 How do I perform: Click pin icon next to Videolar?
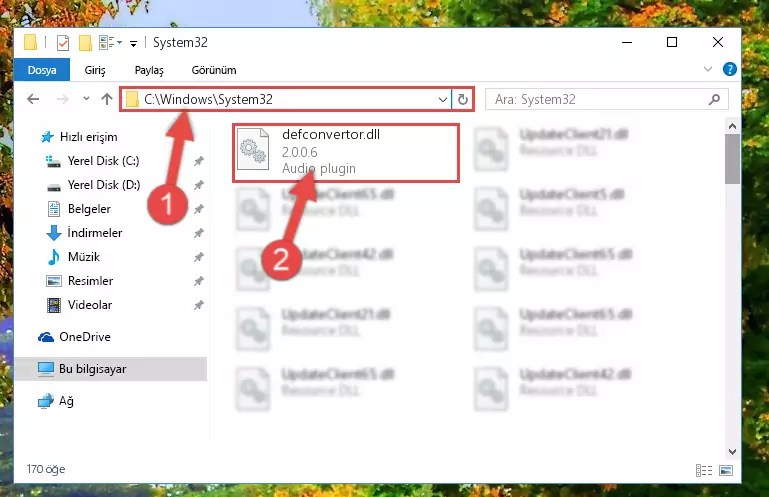[x=199, y=305]
